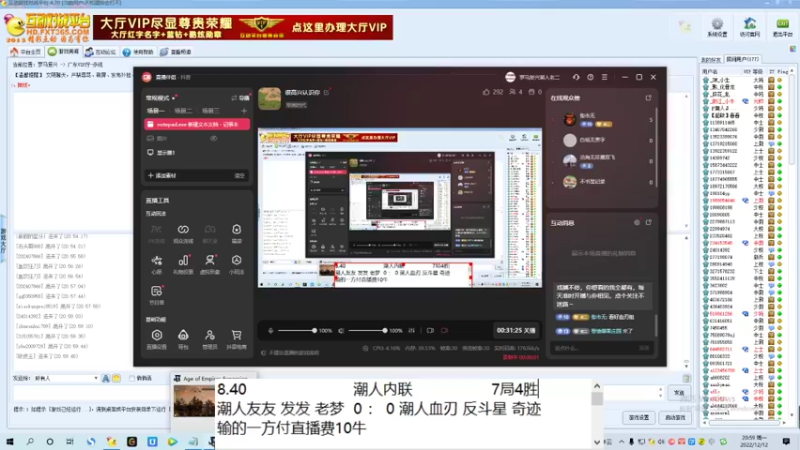Open the wish list tool
Viewport: 800px width, 450px height.
[x=157, y=264]
